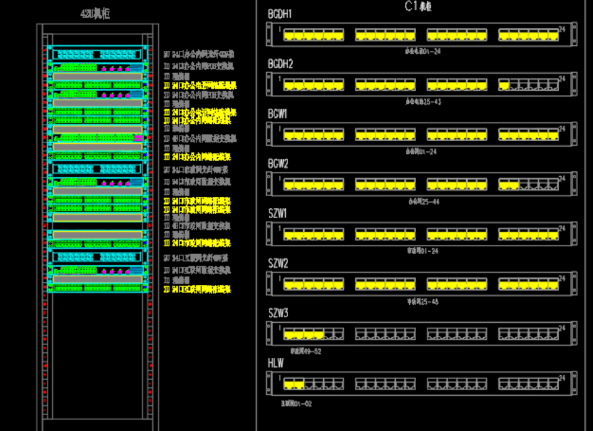This screenshot has width=593, height=431.
Task: Click first yellow port of HLW panel
Action: click(x=289, y=384)
